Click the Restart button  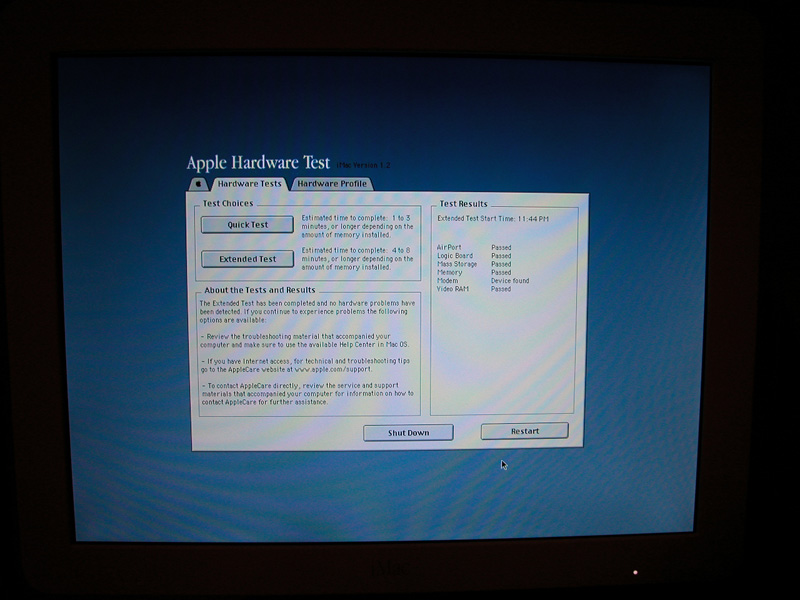point(524,431)
